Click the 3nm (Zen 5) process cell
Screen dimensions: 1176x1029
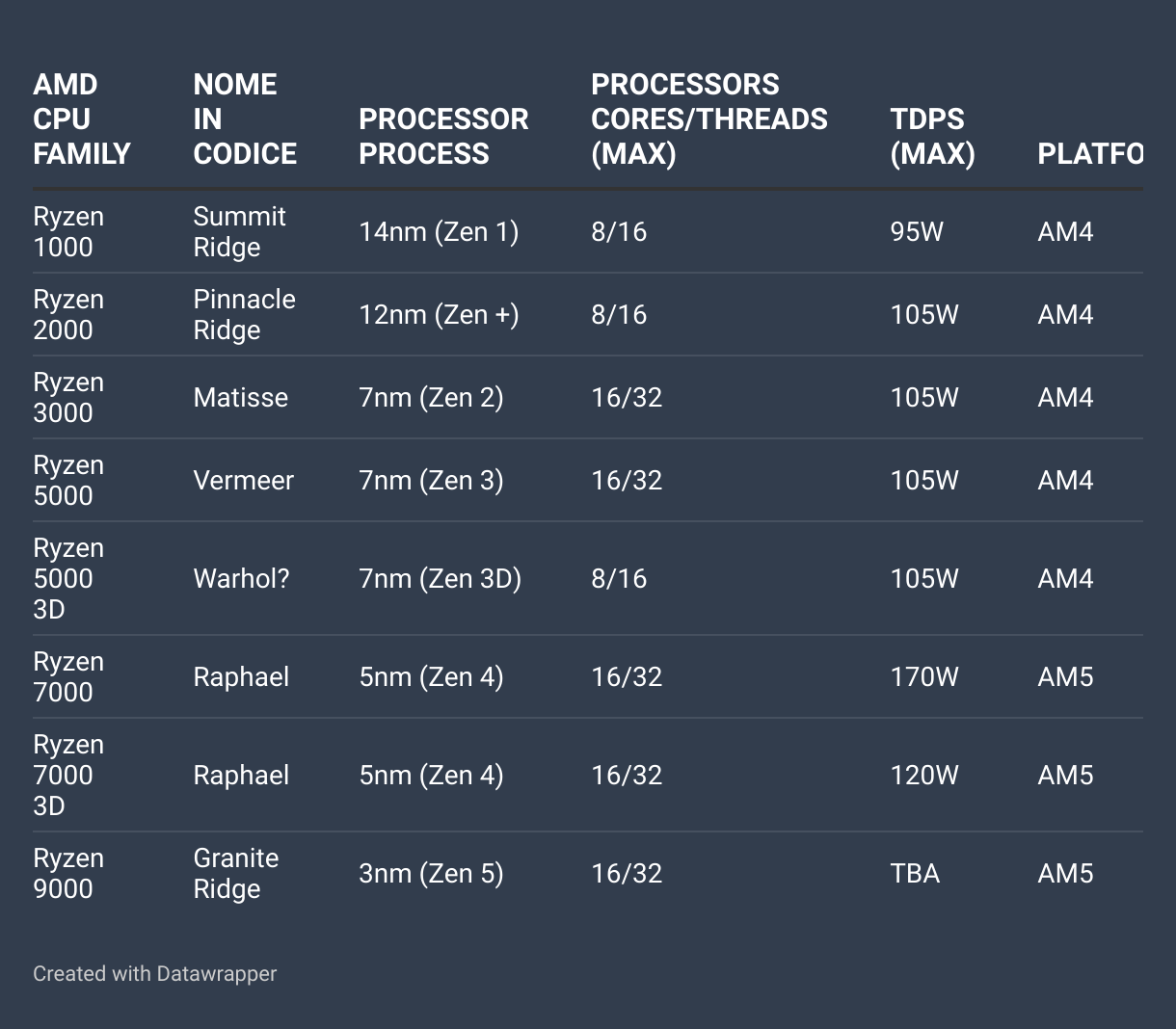pos(431,873)
